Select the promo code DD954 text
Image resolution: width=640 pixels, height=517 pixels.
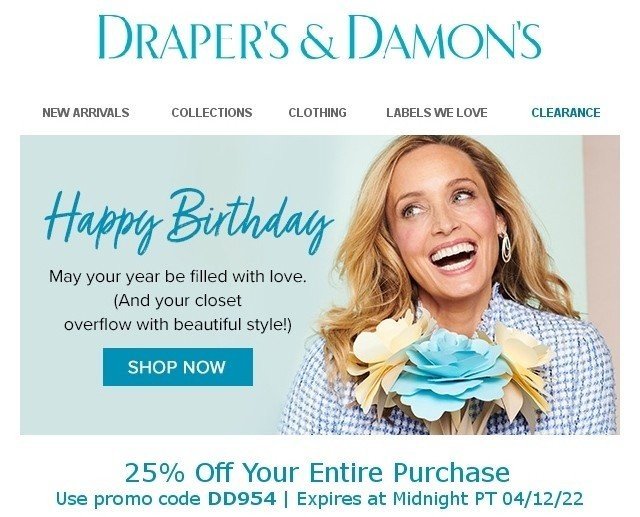click(242, 499)
